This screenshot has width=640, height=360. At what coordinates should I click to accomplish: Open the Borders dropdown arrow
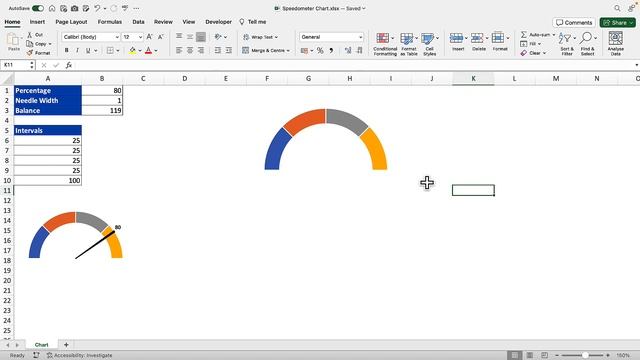pos(118,51)
